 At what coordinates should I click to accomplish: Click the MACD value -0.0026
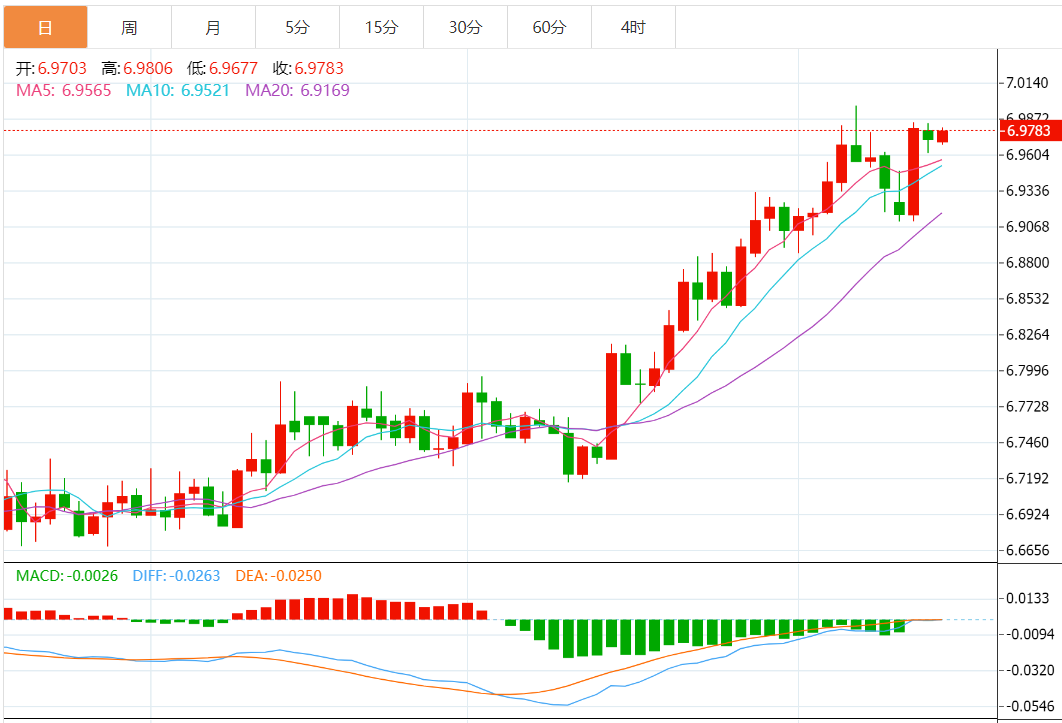point(91,576)
